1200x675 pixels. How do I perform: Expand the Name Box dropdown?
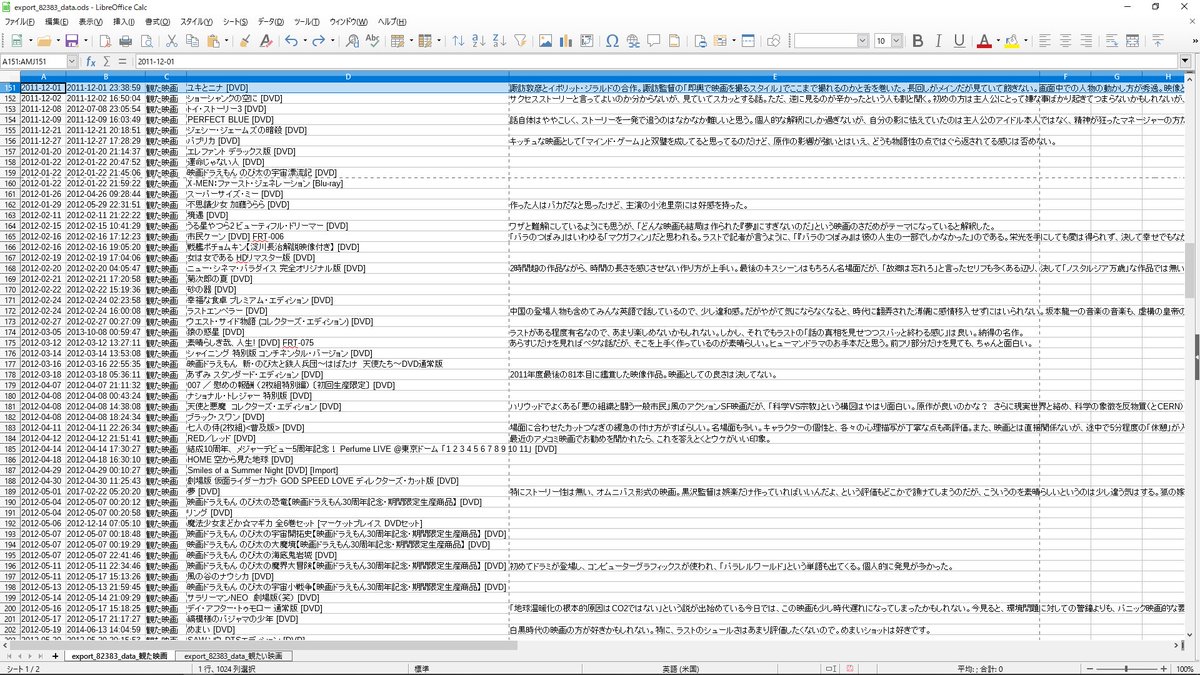coord(72,61)
